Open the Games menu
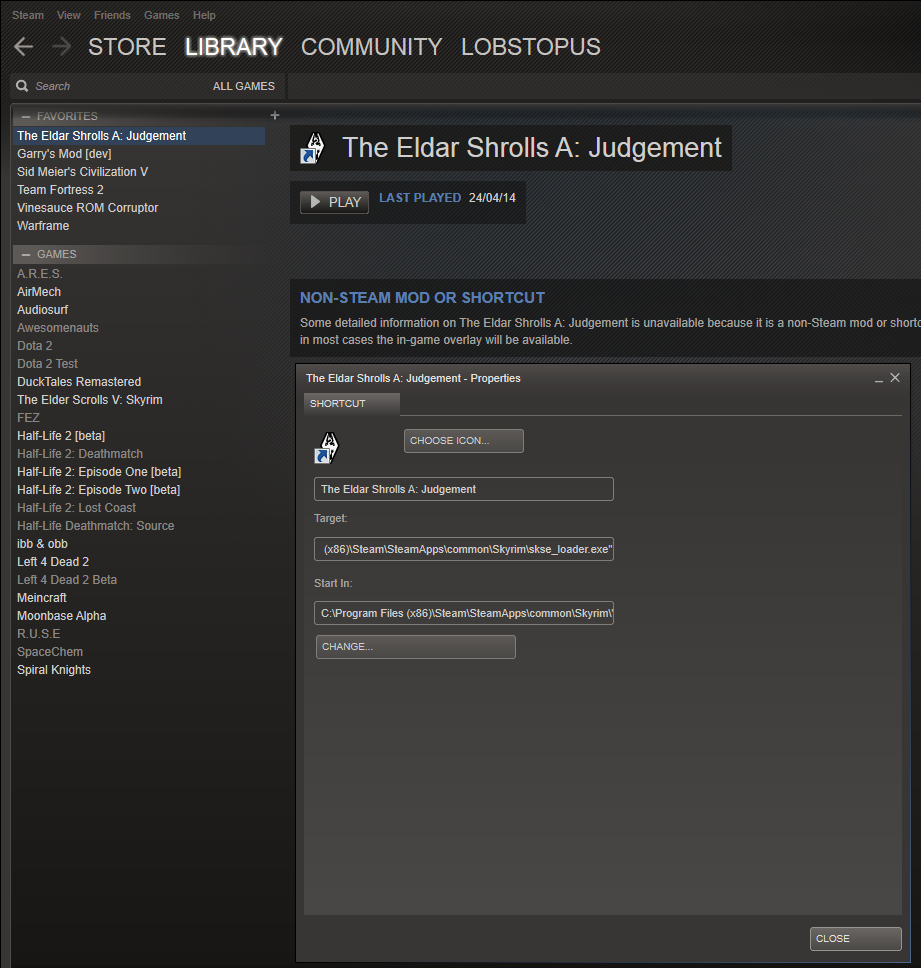This screenshot has height=968, width=921. click(161, 15)
